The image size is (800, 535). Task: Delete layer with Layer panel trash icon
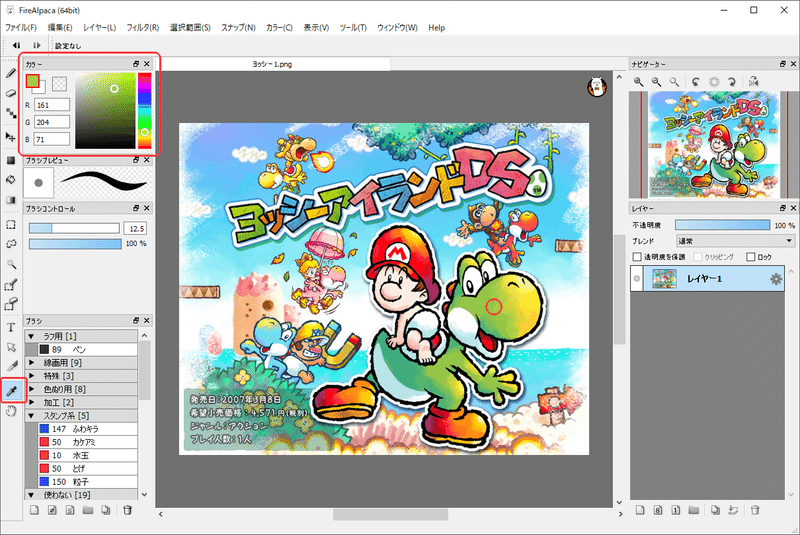(755, 509)
